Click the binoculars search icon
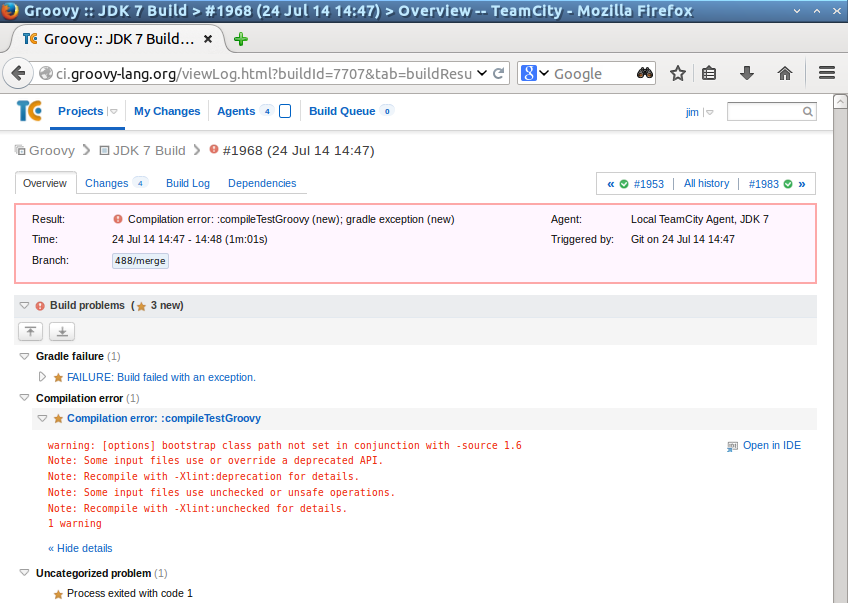 click(x=644, y=73)
